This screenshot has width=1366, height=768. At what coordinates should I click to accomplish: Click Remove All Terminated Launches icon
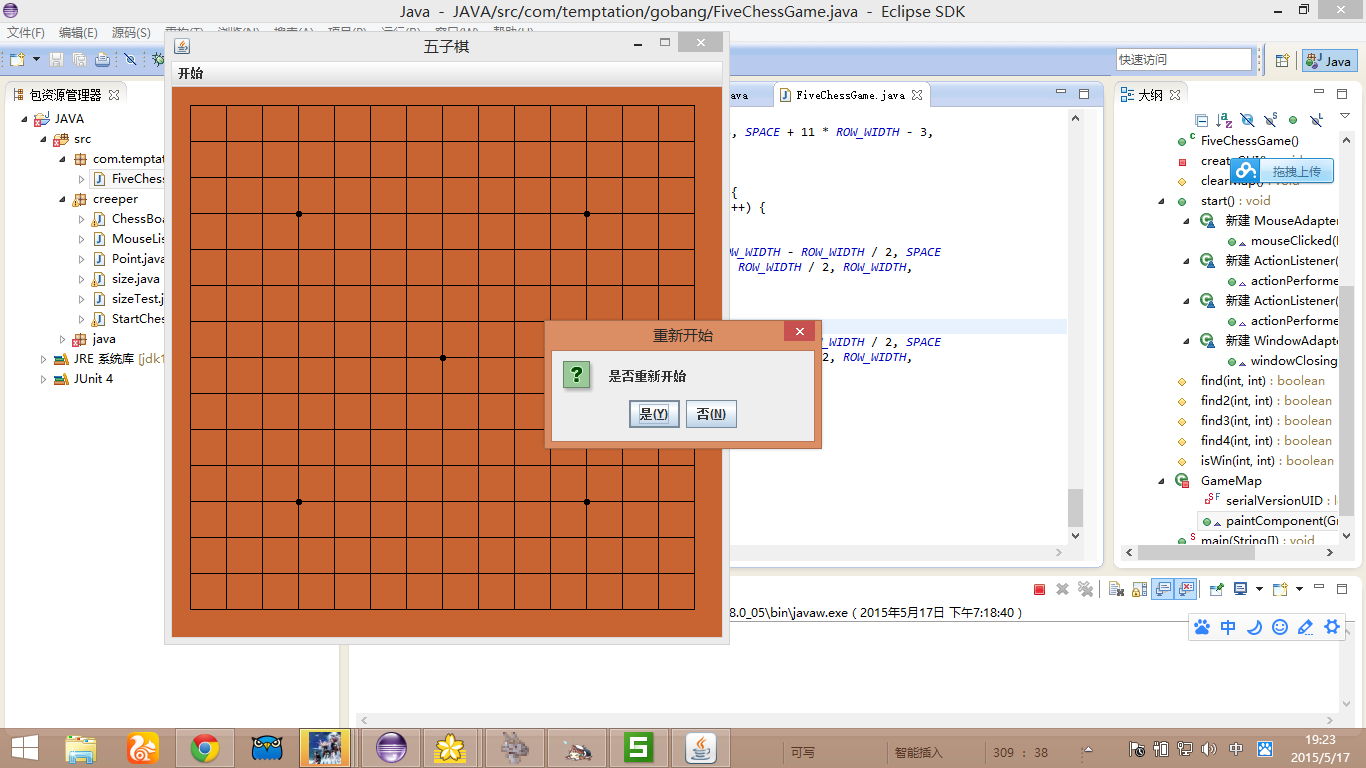1085,590
